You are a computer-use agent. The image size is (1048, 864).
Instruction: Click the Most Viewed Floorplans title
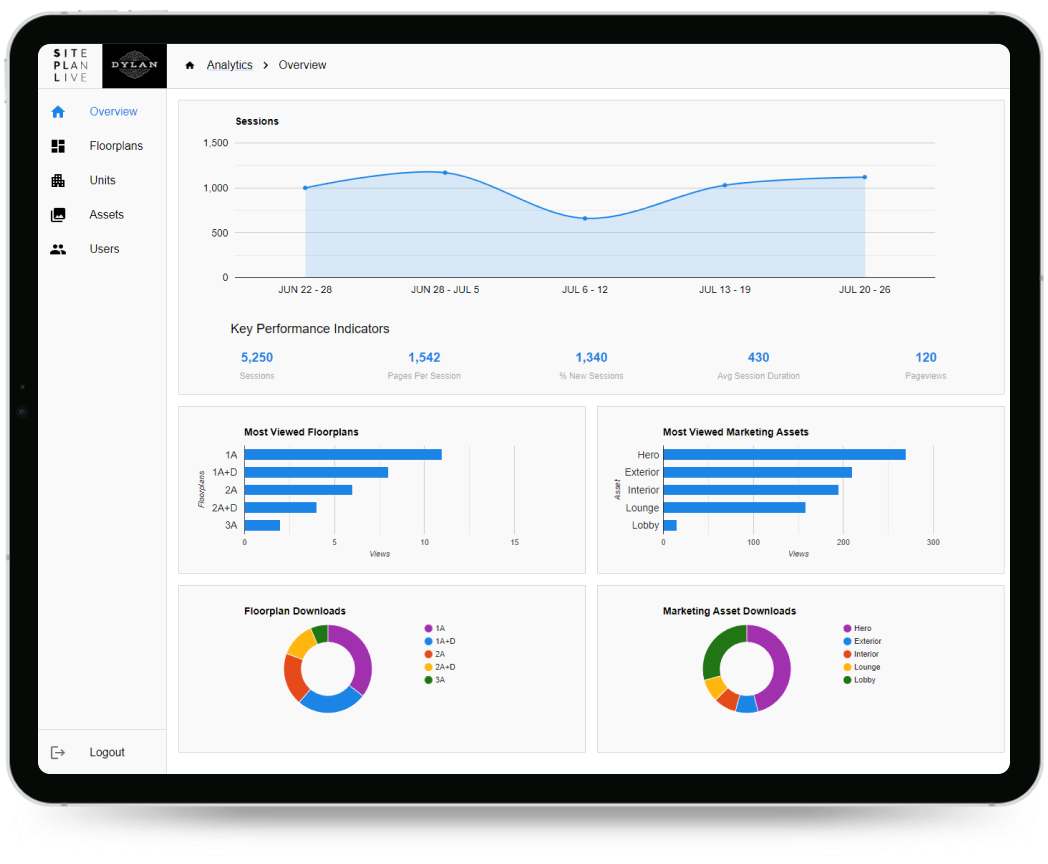(x=301, y=432)
